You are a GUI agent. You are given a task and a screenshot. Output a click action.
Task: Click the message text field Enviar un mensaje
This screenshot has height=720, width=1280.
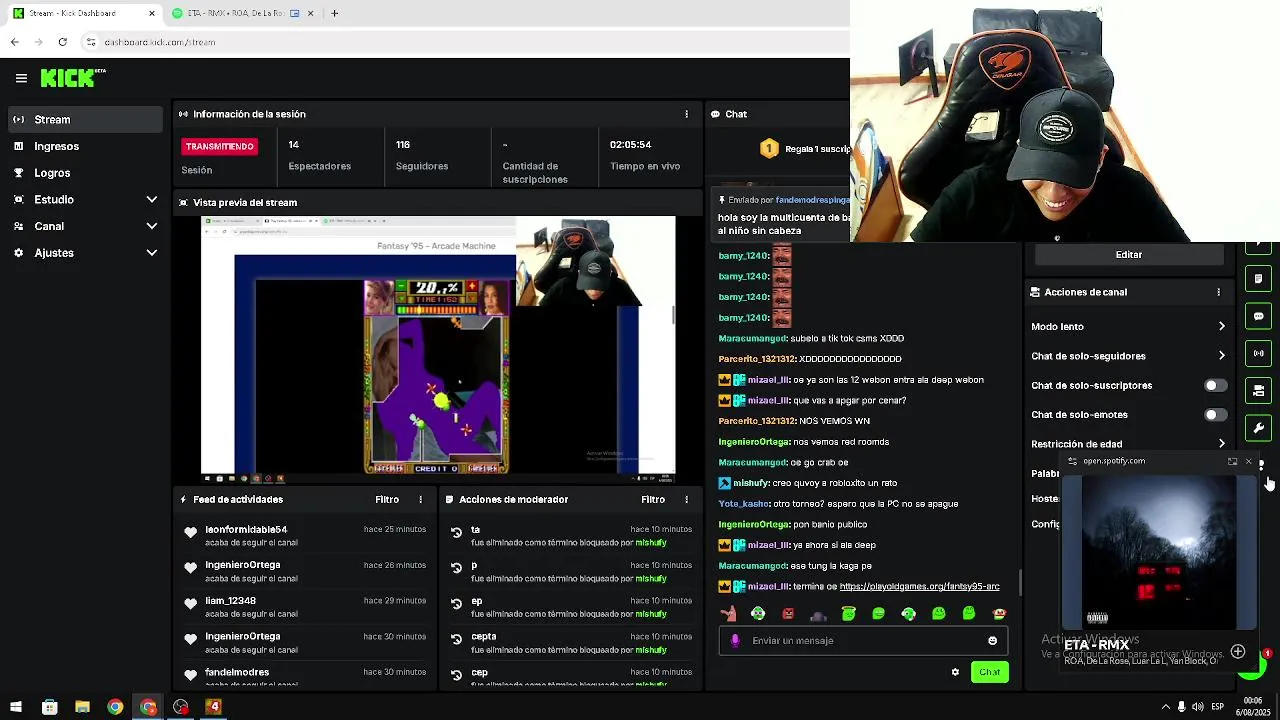[865, 641]
